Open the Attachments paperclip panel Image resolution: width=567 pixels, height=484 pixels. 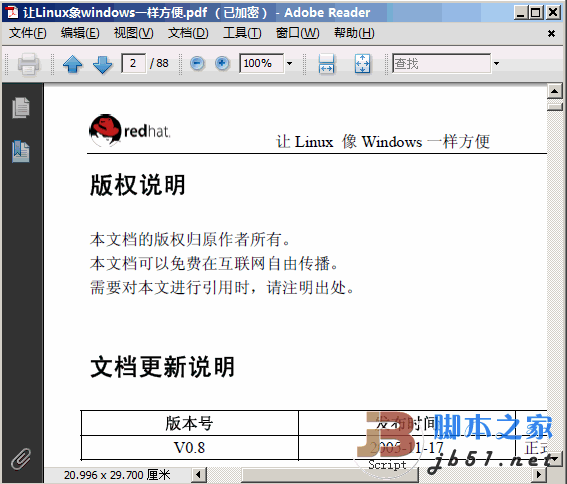click(21, 459)
